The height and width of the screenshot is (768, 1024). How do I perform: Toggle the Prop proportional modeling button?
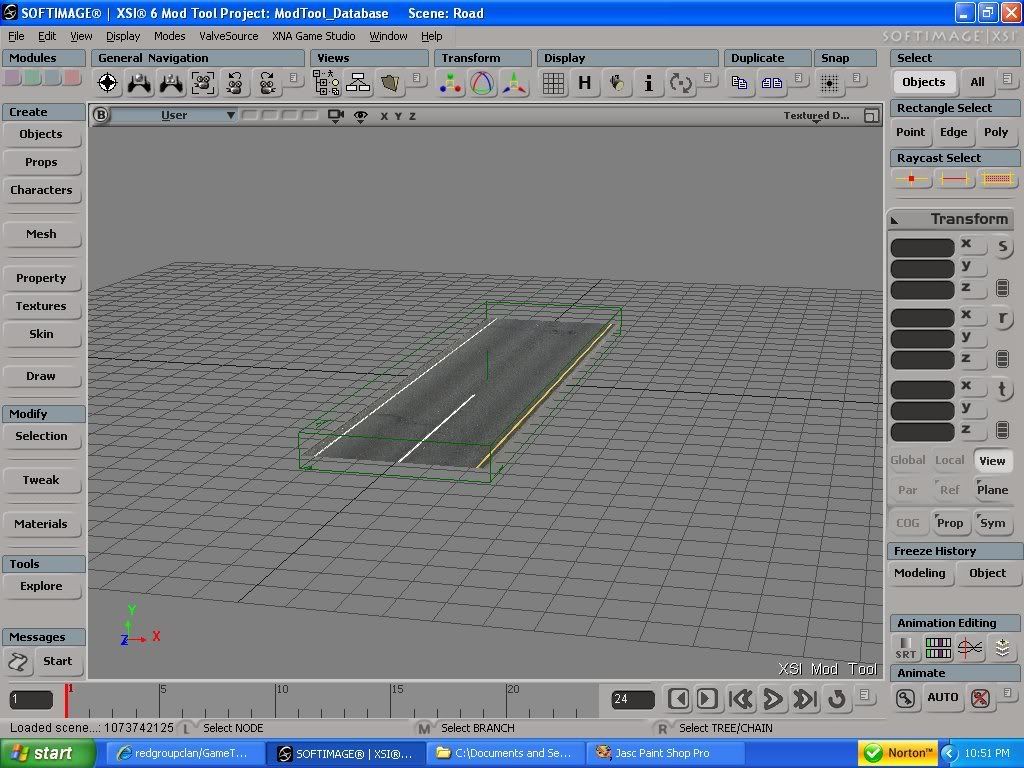click(950, 522)
